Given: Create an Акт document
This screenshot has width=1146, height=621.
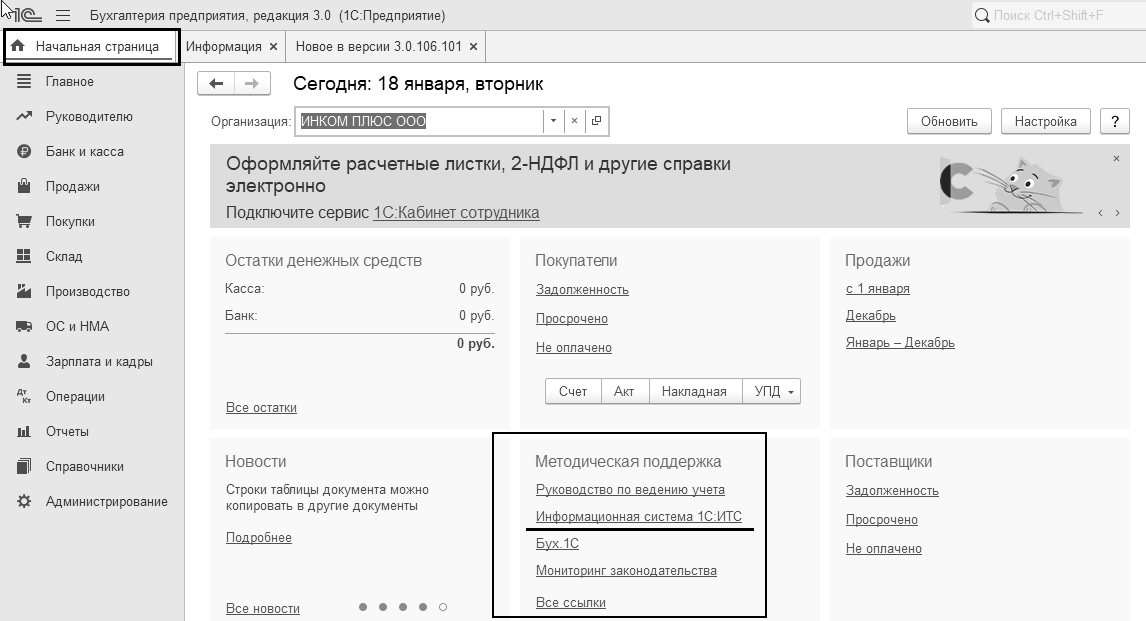Looking at the screenshot, I should click(x=623, y=392).
